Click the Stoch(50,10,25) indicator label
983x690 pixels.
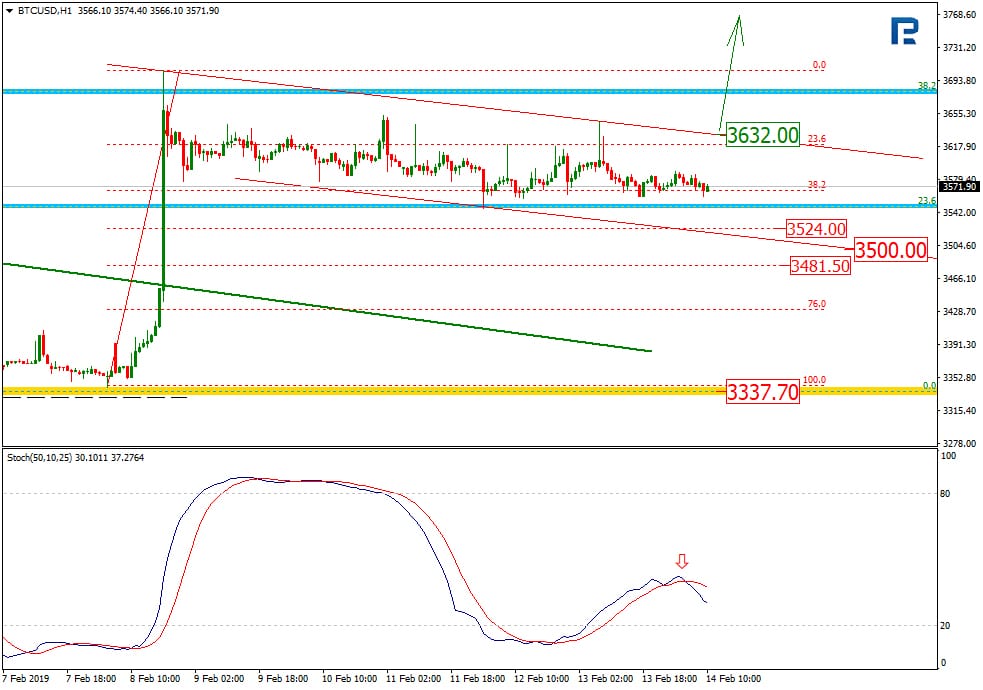(47, 456)
